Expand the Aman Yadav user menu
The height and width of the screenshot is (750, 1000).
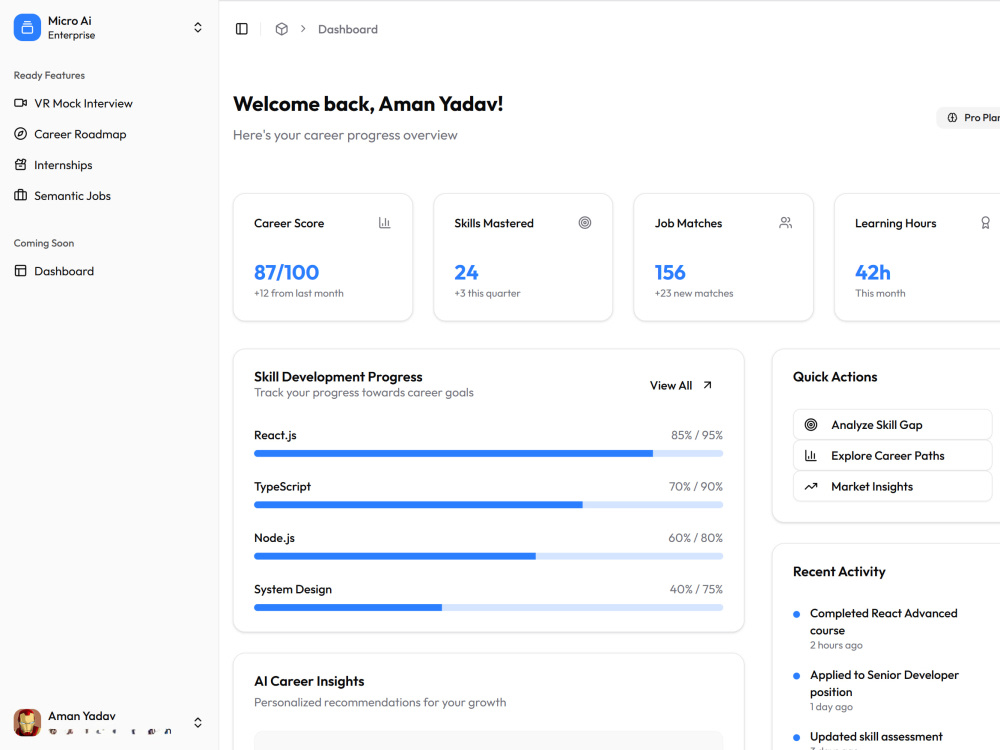pyautogui.click(x=198, y=722)
